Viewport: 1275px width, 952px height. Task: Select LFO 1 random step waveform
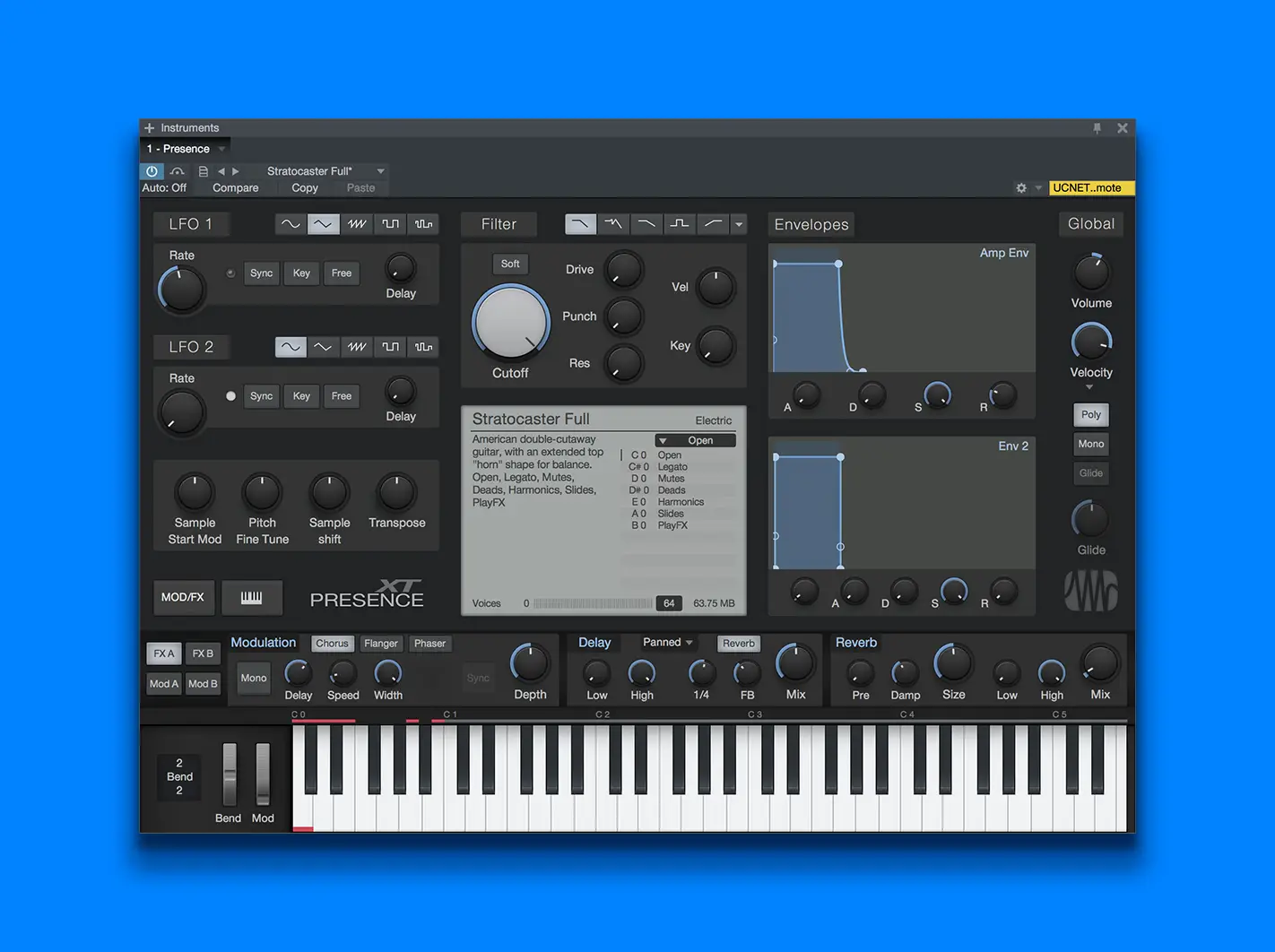(x=423, y=224)
